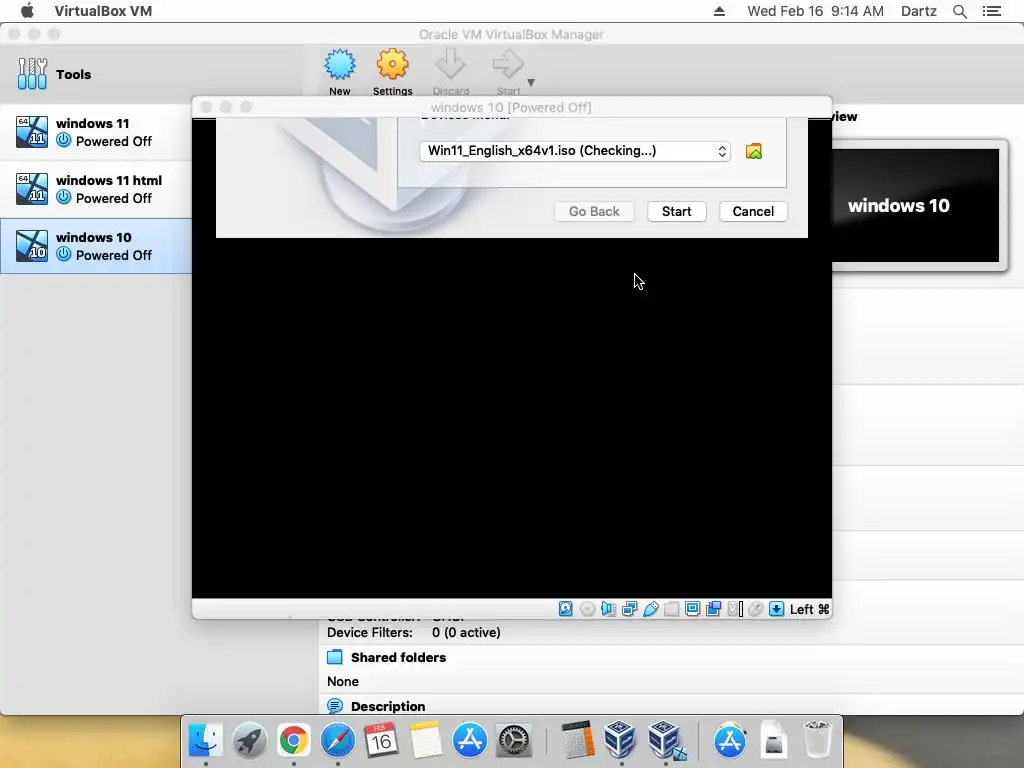Screen dimensions: 1024x768
Task: Cancel the startup disk dialog
Action: coord(753,212)
